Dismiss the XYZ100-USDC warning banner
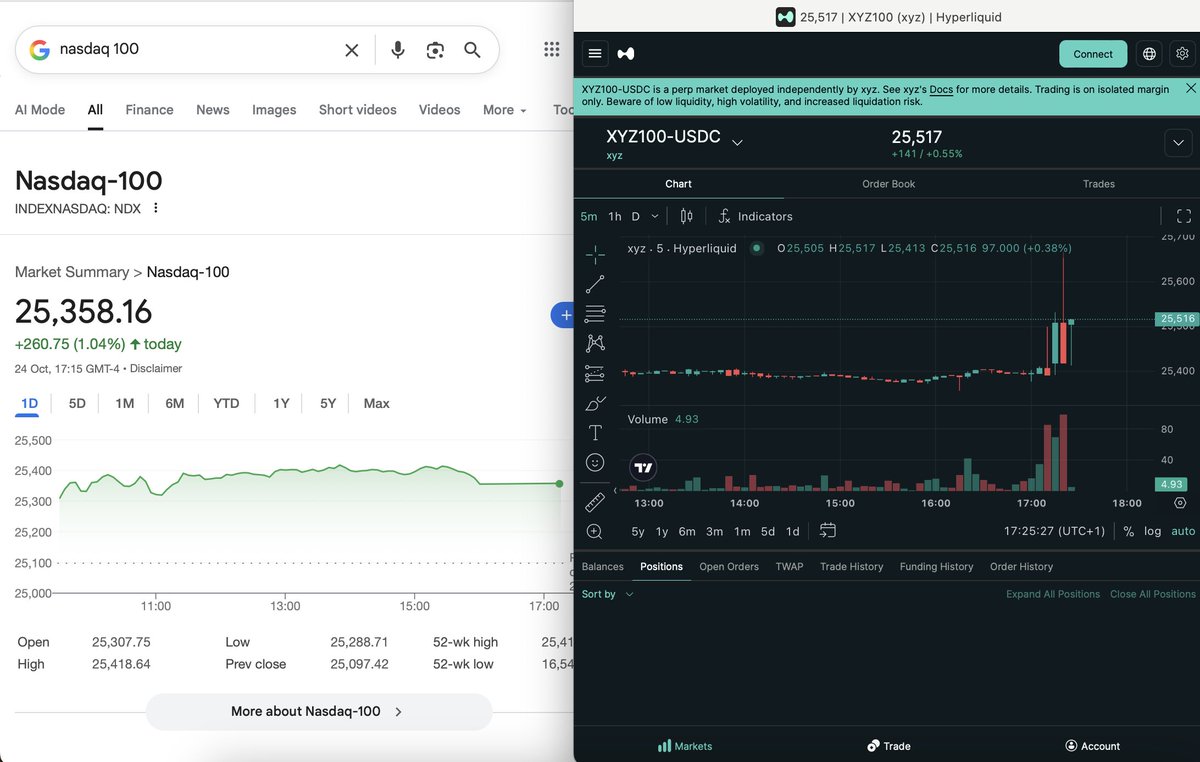Image resolution: width=1200 pixels, height=762 pixels. [x=1190, y=89]
